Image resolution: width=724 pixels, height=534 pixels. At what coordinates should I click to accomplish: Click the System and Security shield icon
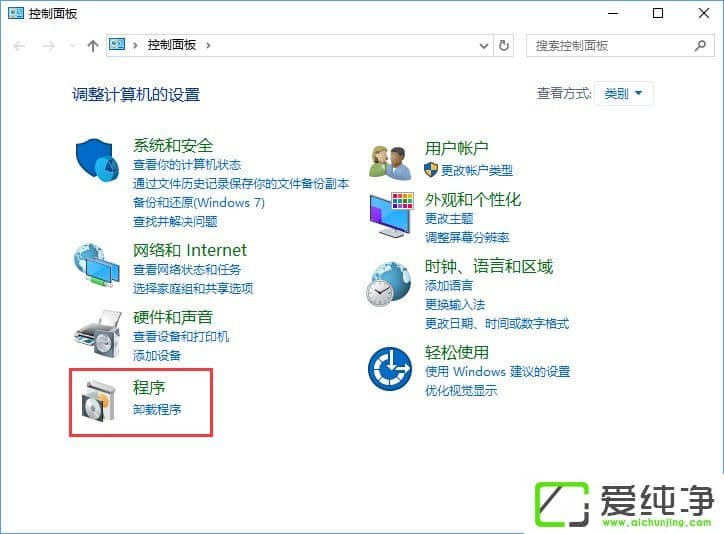(x=97, y=160)
